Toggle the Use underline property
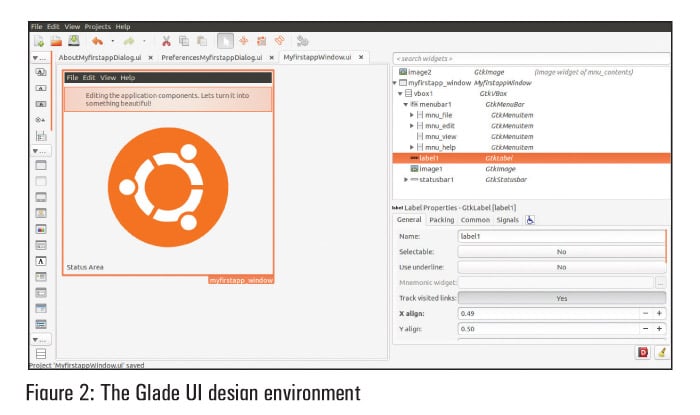The width and height of the screenshot is (700, 415). pos(560,267)
